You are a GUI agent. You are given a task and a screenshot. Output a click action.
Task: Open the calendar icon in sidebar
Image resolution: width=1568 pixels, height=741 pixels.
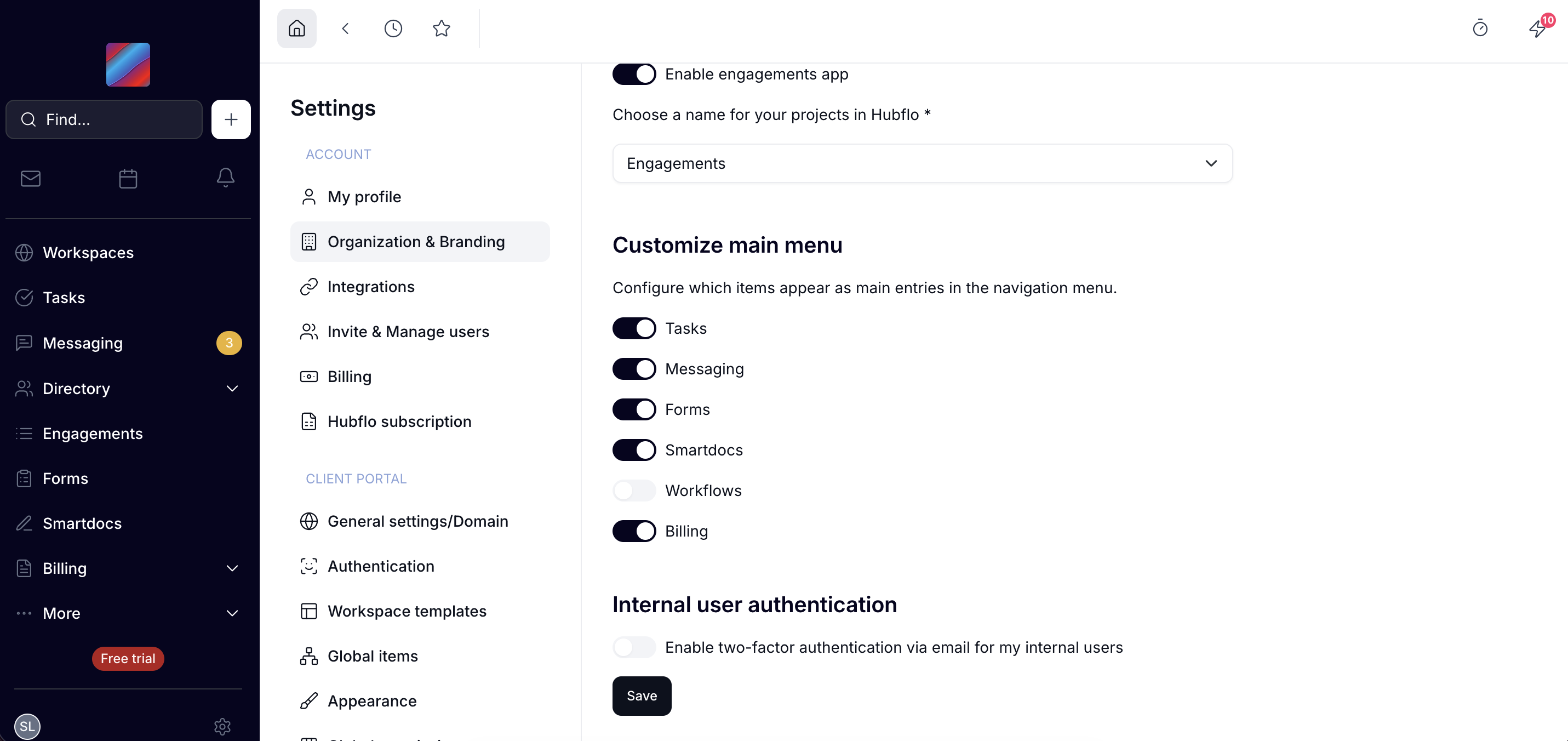pyautogui.click(x=128, y=179)
